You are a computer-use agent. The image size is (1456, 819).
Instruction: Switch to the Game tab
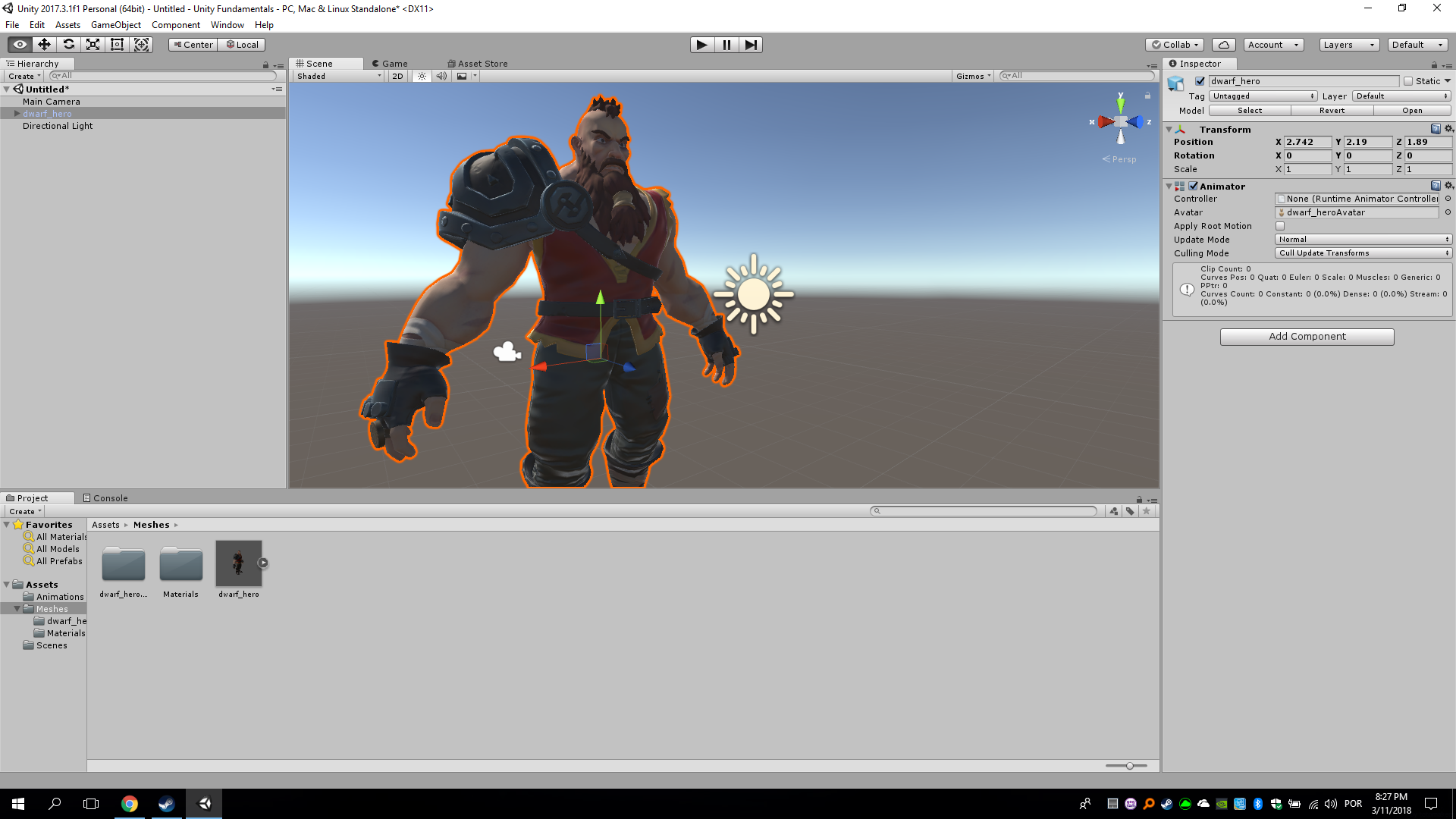pyautogui.click(x=390, y=64)
